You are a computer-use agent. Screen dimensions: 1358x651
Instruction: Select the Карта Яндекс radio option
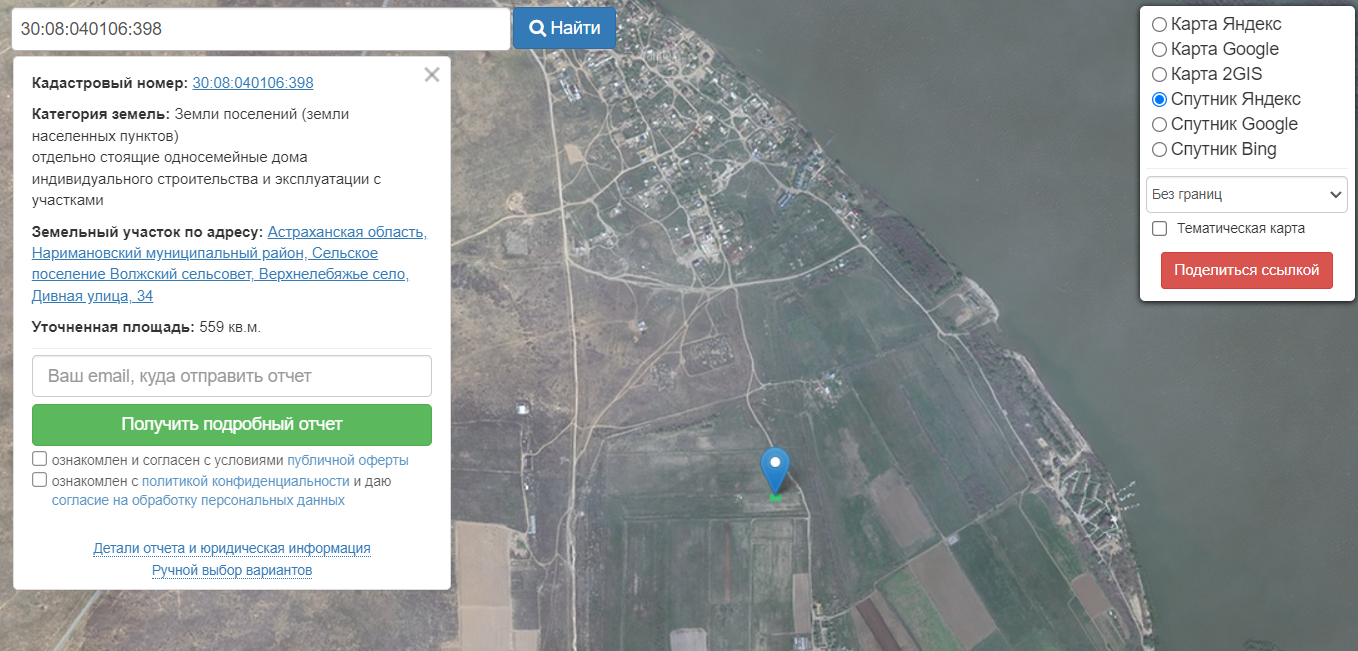[1159, 24]
